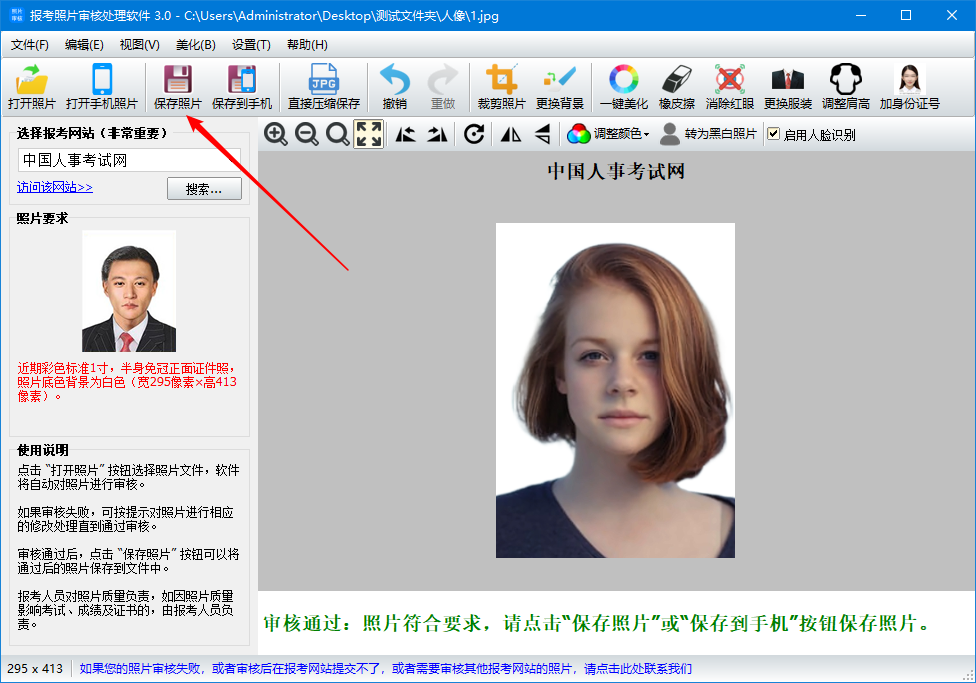Apply One-click Beautify (一键美化)
The width and height of the screenshot is (976, 683).
[x=624, y=87]
